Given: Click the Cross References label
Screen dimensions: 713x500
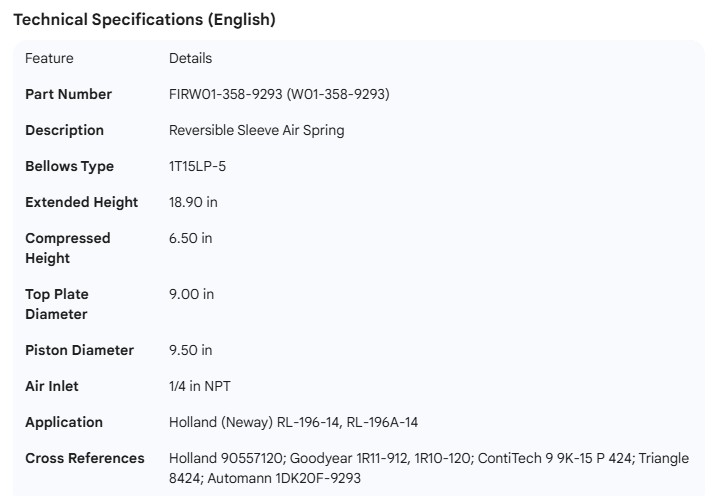Looking at the screenshot, I should click(x=84, y=458).
